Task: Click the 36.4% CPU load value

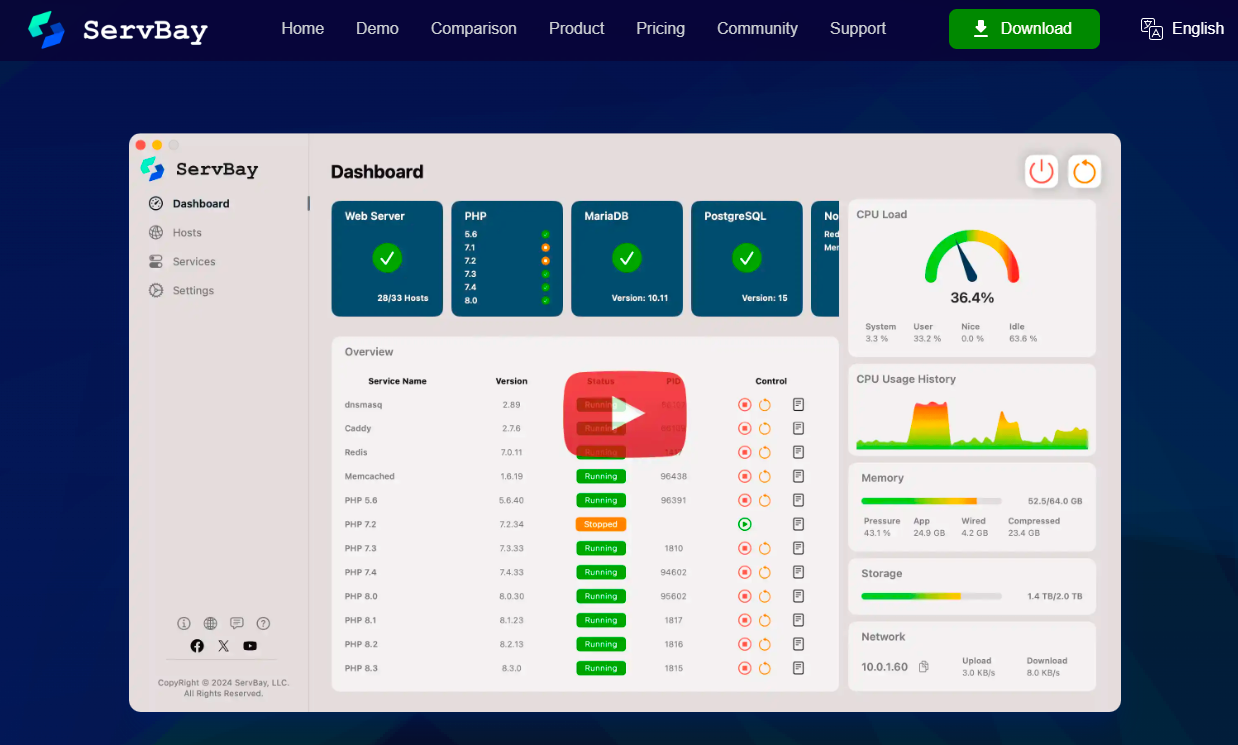Action: [x=972, y=298]
